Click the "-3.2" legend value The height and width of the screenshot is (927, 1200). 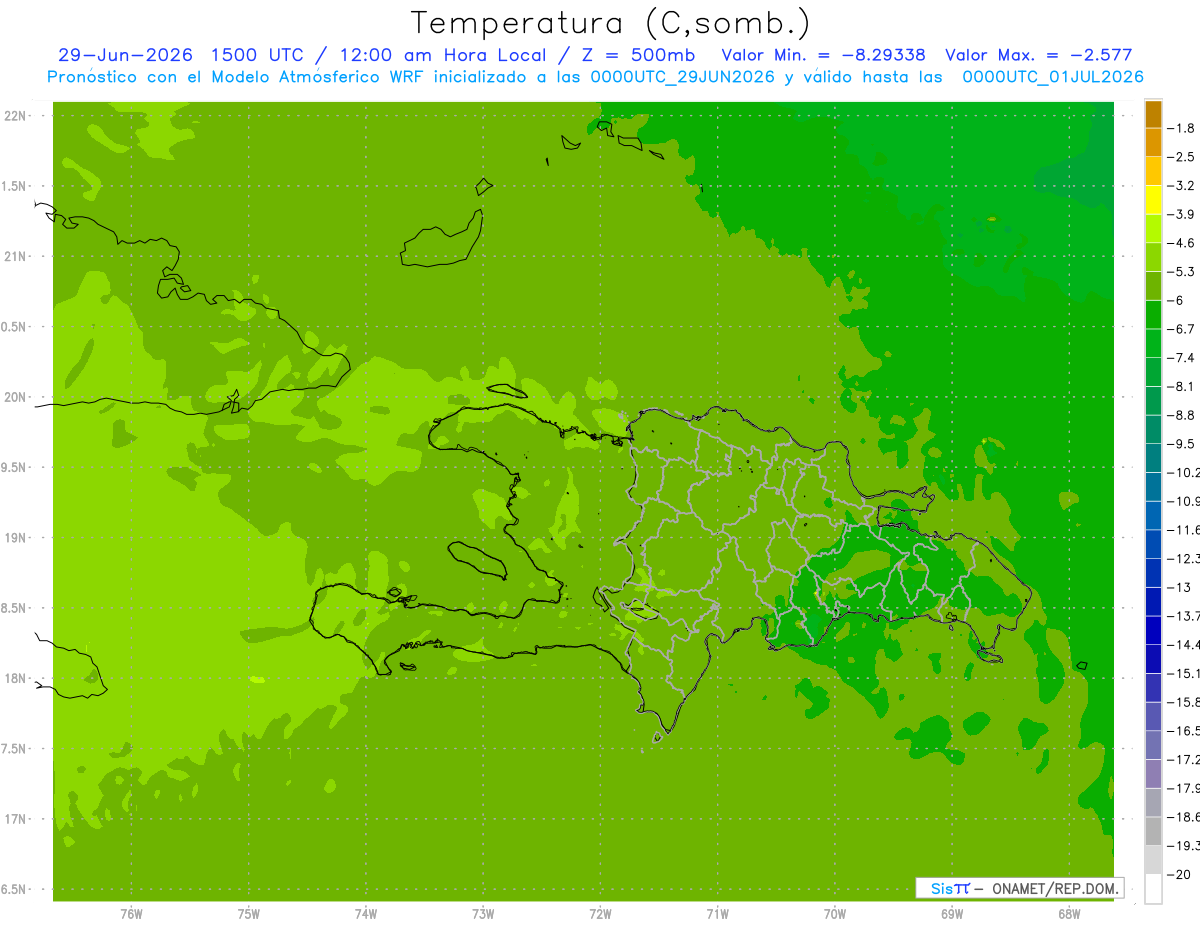click(x=1183, y=186)
